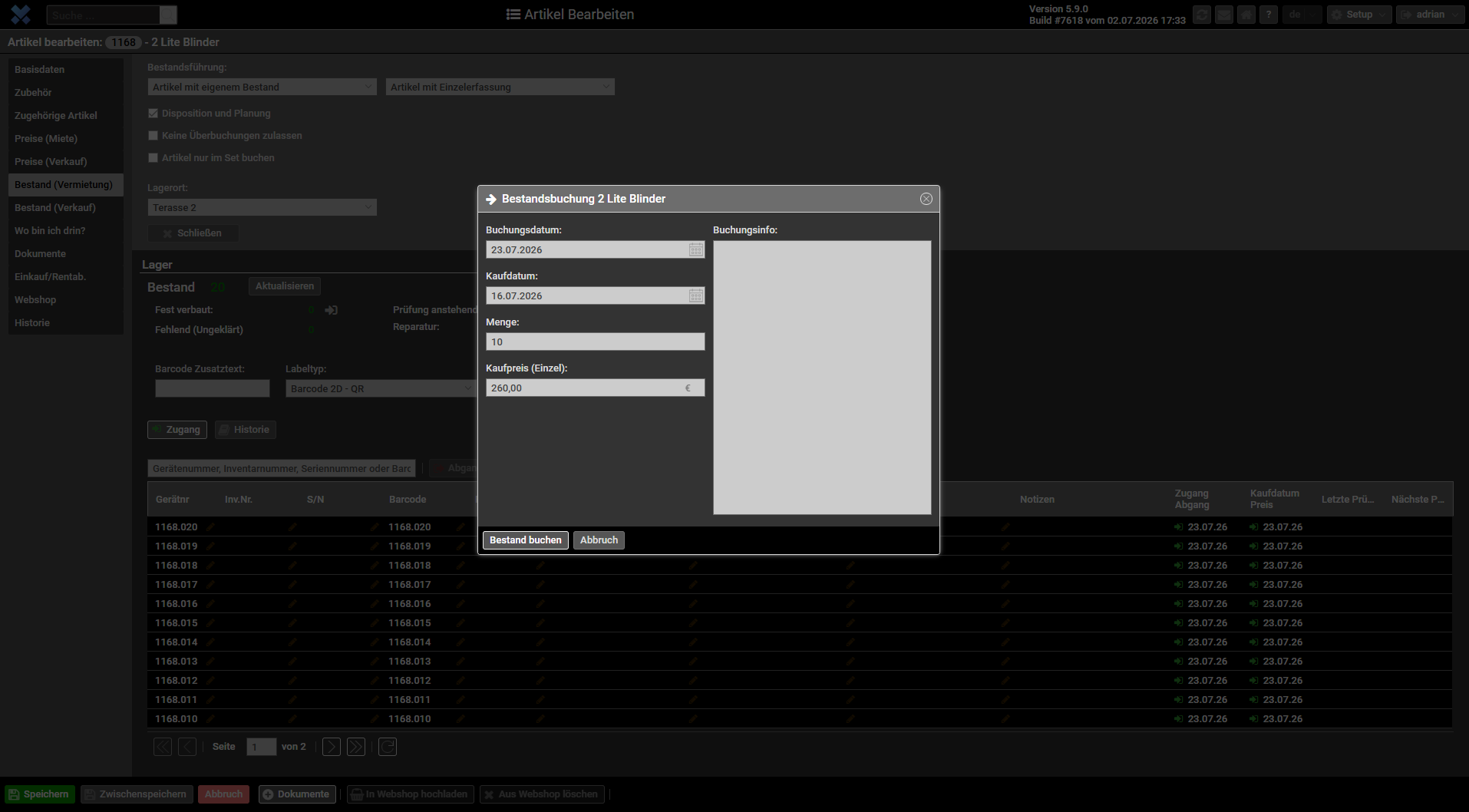This screenshot has width=1469, height=812.
Task: Expand the Lagerort dropdown showing Terasse 2
Action: 262,207
